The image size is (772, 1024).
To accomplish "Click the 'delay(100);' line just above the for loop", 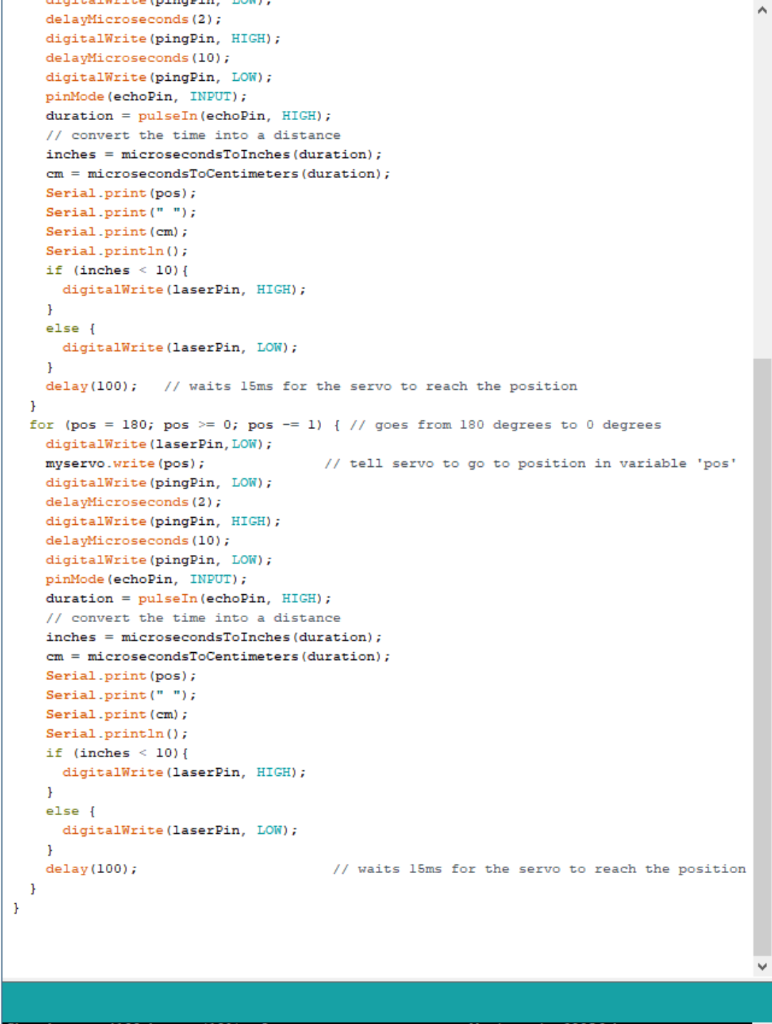I will (91, 387).
